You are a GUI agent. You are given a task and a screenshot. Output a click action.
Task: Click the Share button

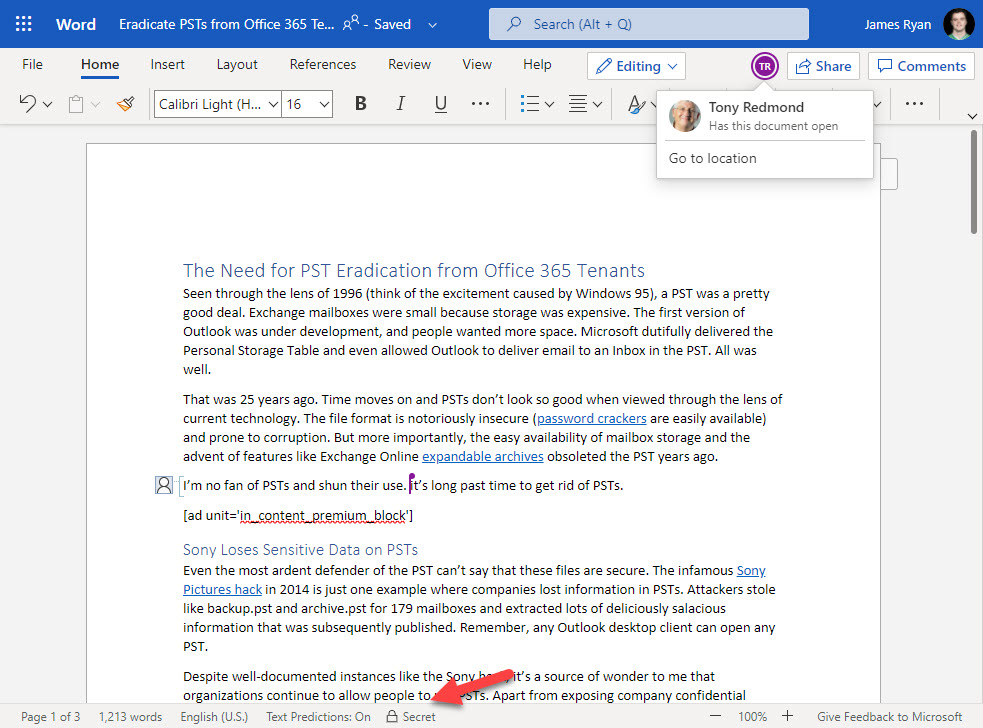coord(823,66)
